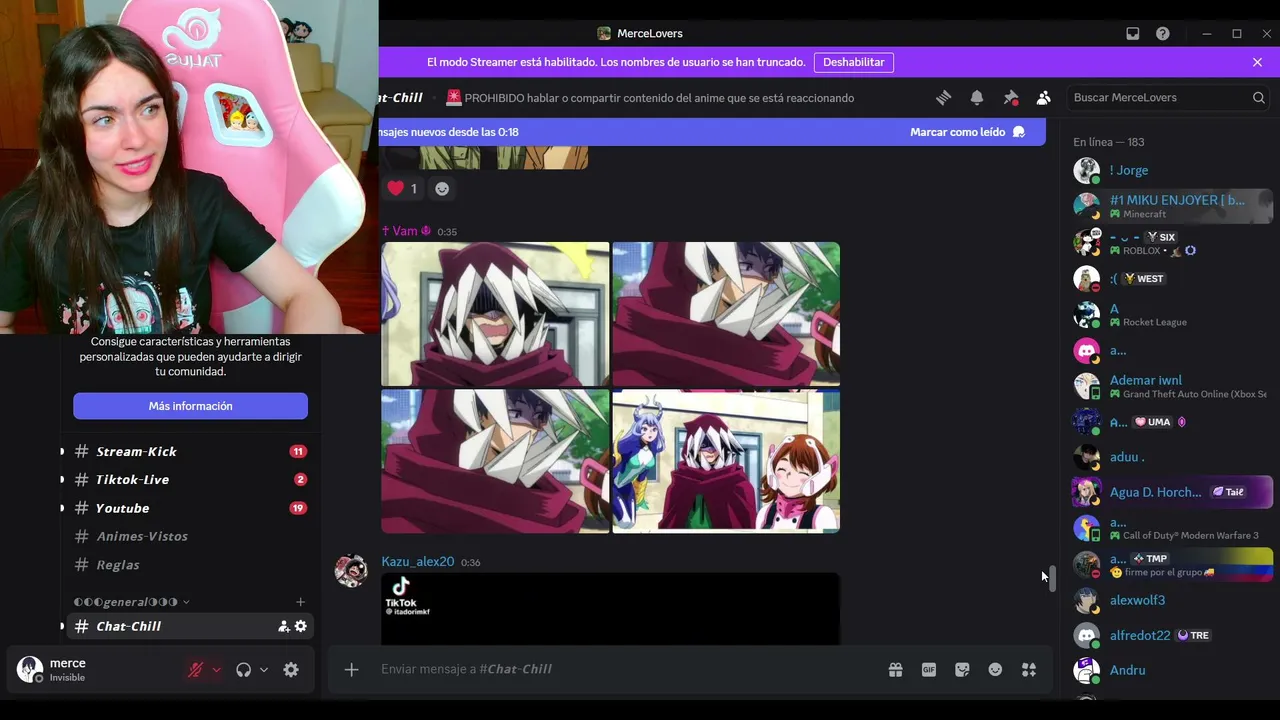The image size is (1280, 720).
Task: Open the Threads icon in channel header
Action: pos(943,98)
